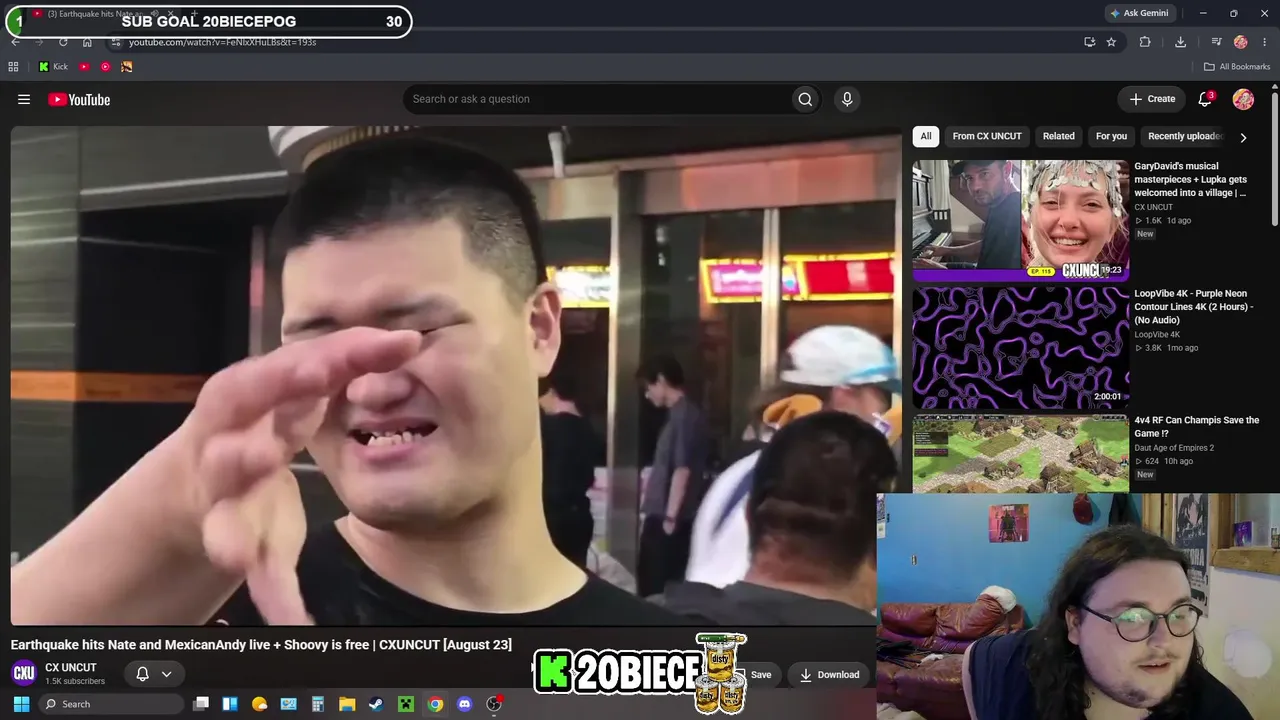Open Minecraft from the taskbar
Screen dimensions: 1280x720
406,704
